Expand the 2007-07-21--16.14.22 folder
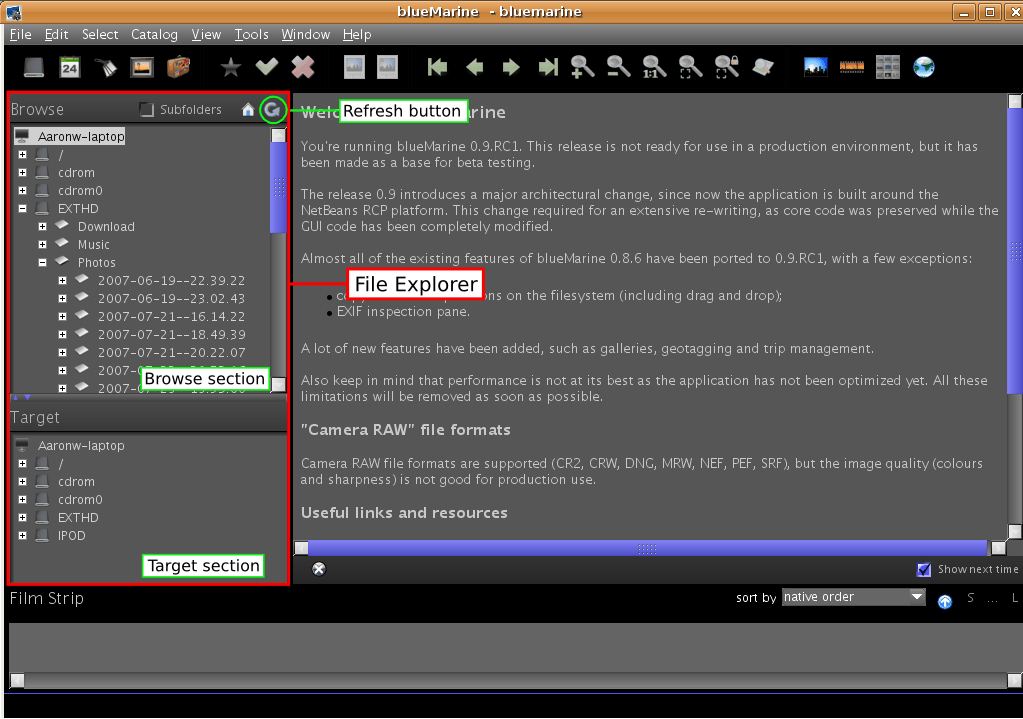Image resolution: width=1023 pixels, height=719 pixels. [62, 316]
